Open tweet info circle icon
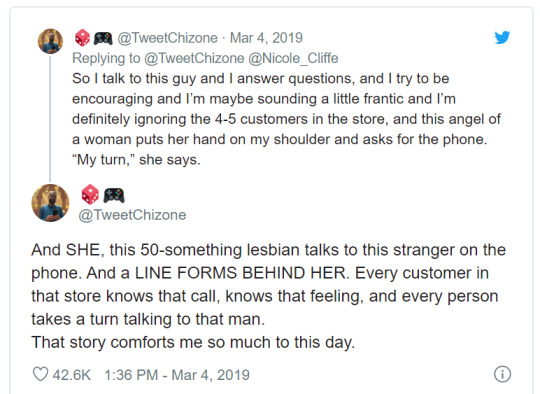 [x=502, y=374]
